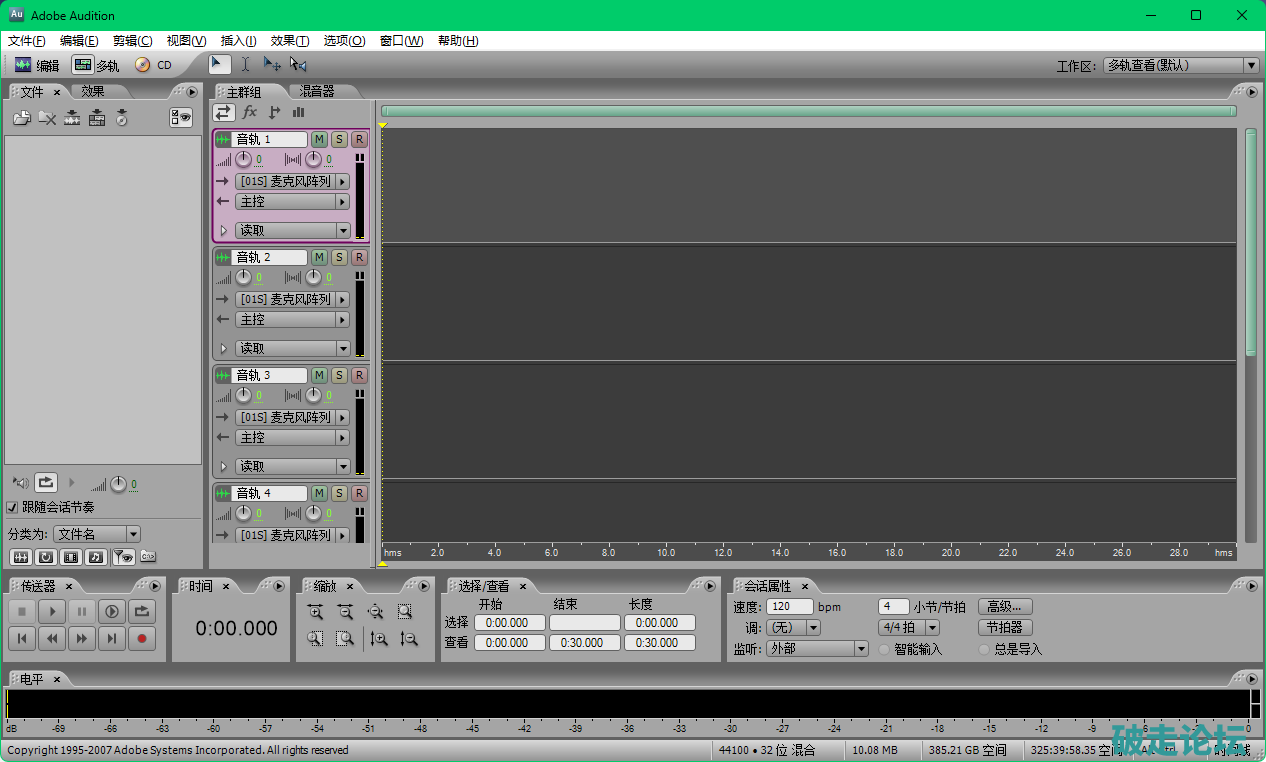
Task: Toggle the 跟随会话节奏 checkbox
Action: (13, 507)
